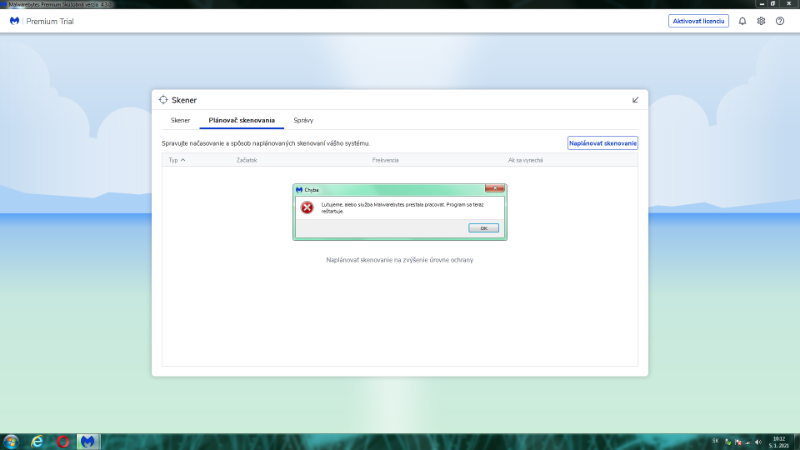
Task: Click the Skener crosshair icon
Action: (x=163, y=100)
